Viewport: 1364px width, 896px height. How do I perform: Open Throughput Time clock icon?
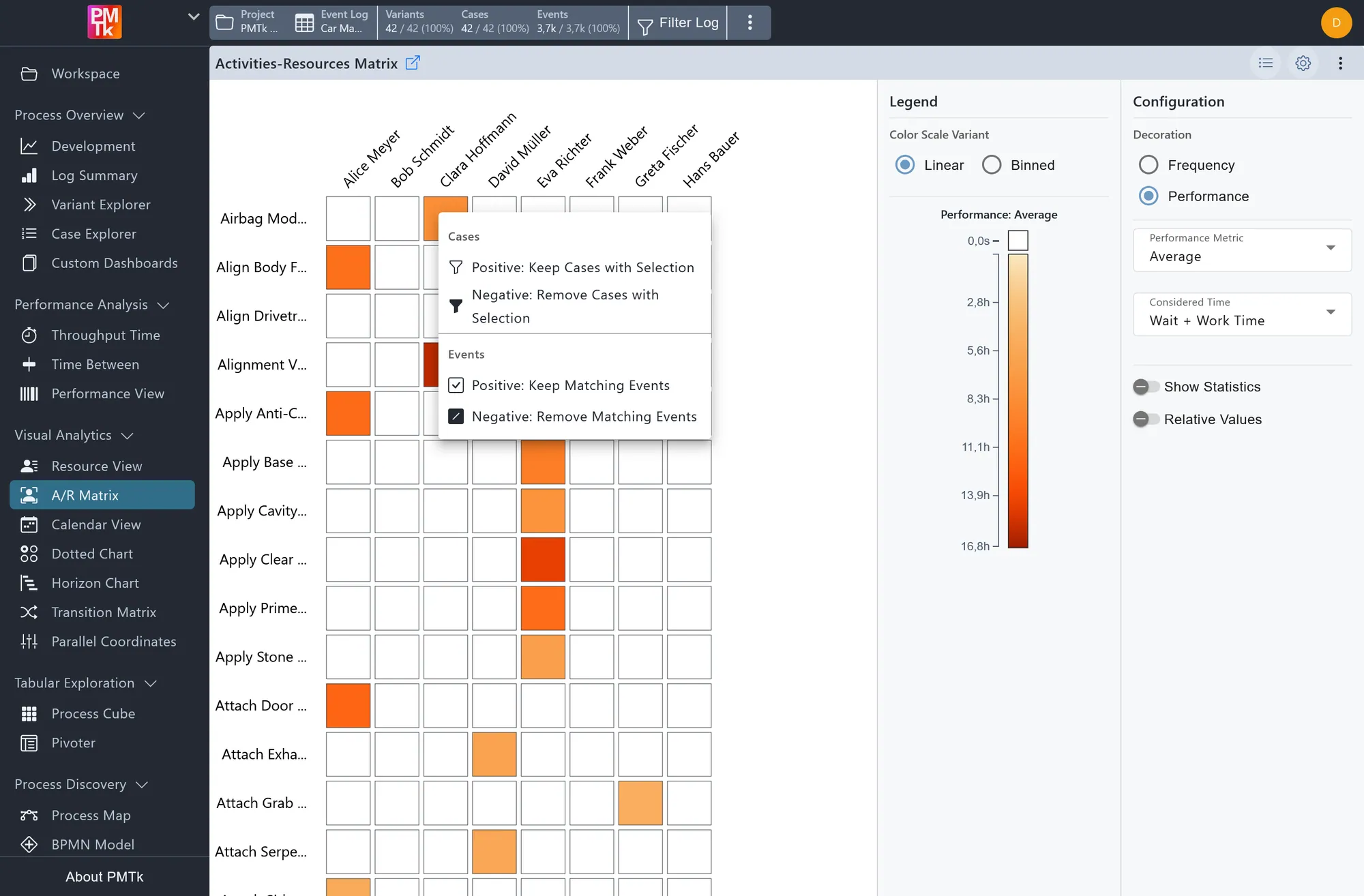point(29,335)
